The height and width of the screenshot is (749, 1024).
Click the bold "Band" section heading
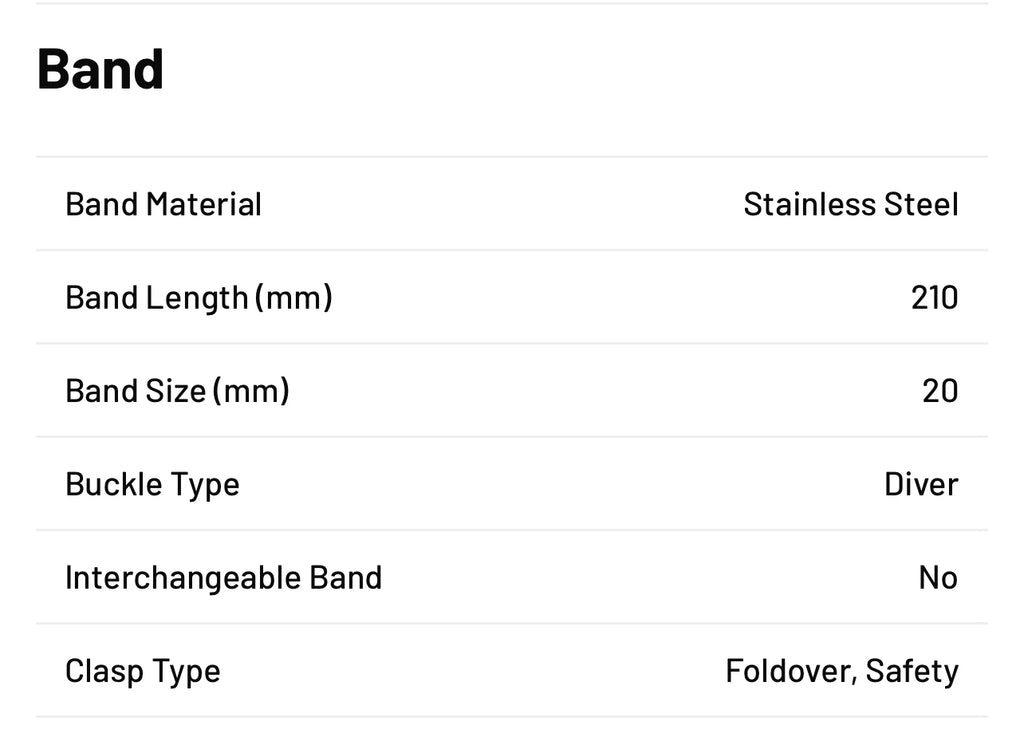click(100, 69)
